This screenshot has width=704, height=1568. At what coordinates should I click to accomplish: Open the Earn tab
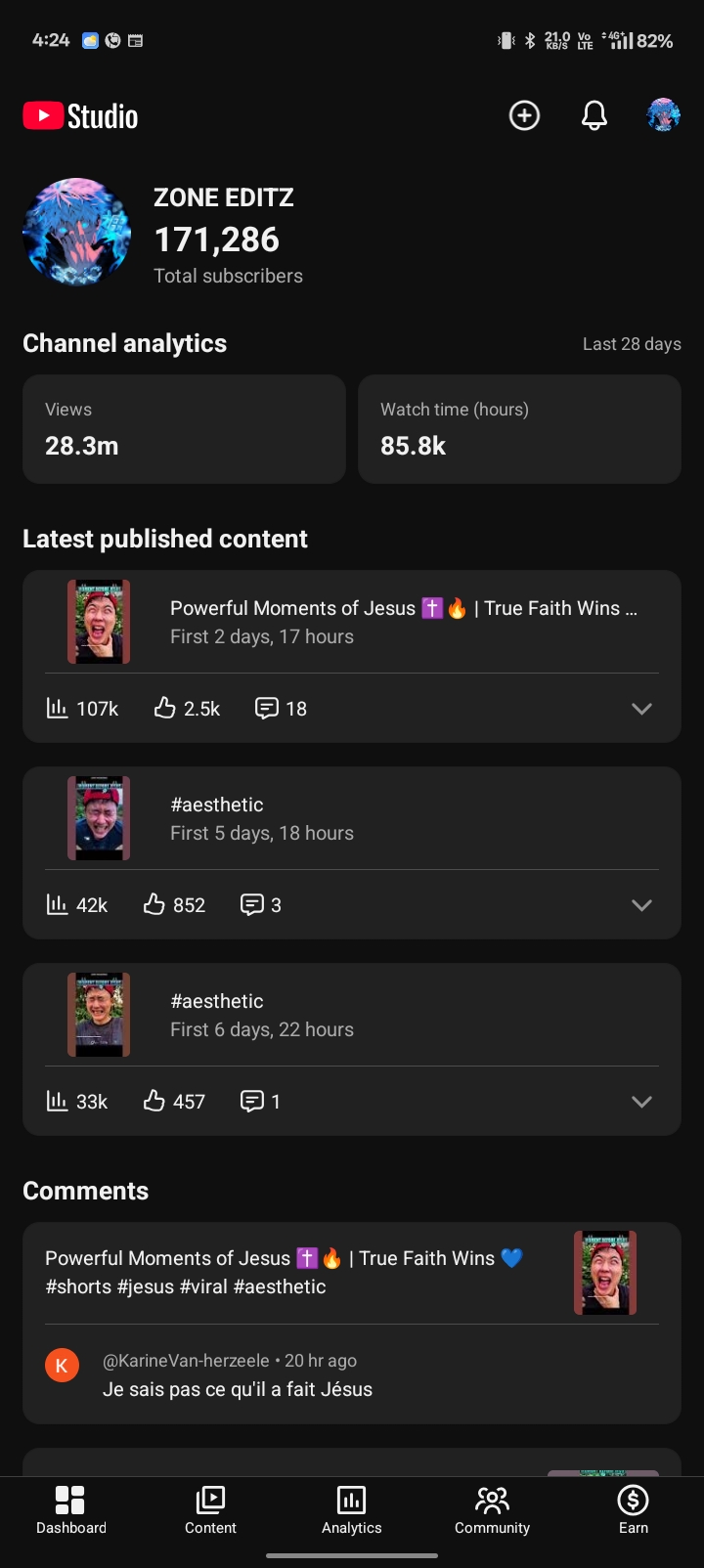(x=634, y=1510)
